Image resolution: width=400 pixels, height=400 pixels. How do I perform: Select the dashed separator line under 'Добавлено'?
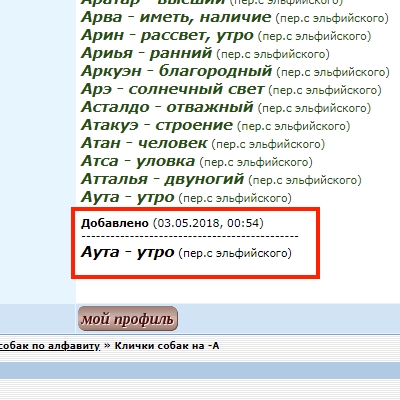190,237
